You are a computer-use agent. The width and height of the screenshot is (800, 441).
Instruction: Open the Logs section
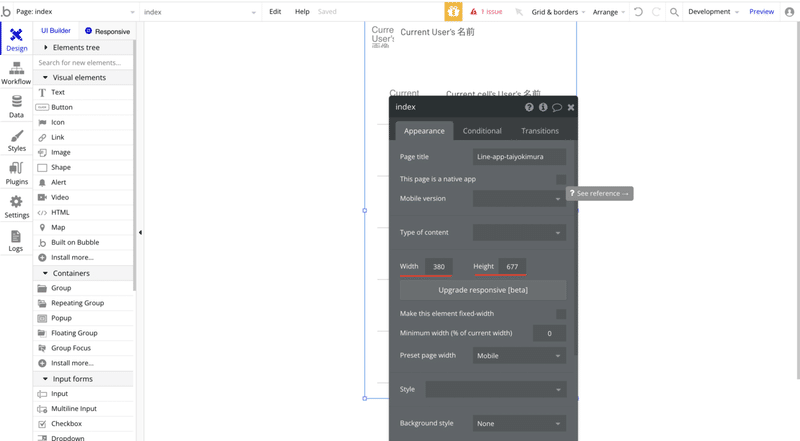coord(16,240)
